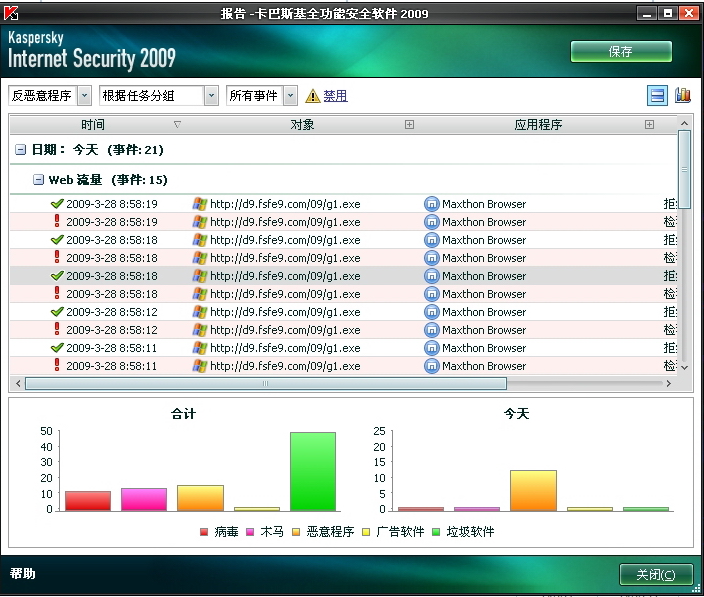Click the green check icon at 8:58:19
Screen dimensions: 704x597
click(57, 204)
